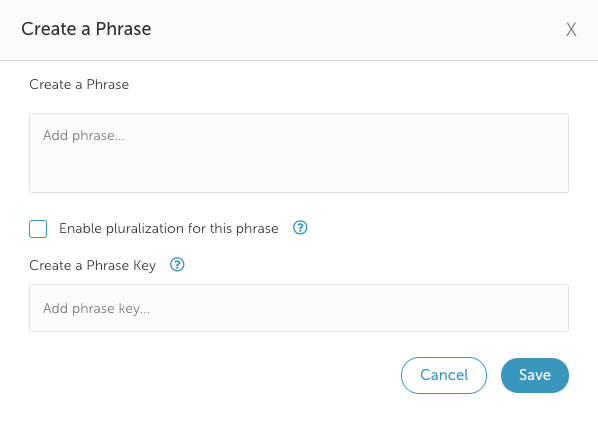The width and height of the screenshot is (598, 421).
Task: View phrase key help via question mark
Action: (x=177, y=264)
